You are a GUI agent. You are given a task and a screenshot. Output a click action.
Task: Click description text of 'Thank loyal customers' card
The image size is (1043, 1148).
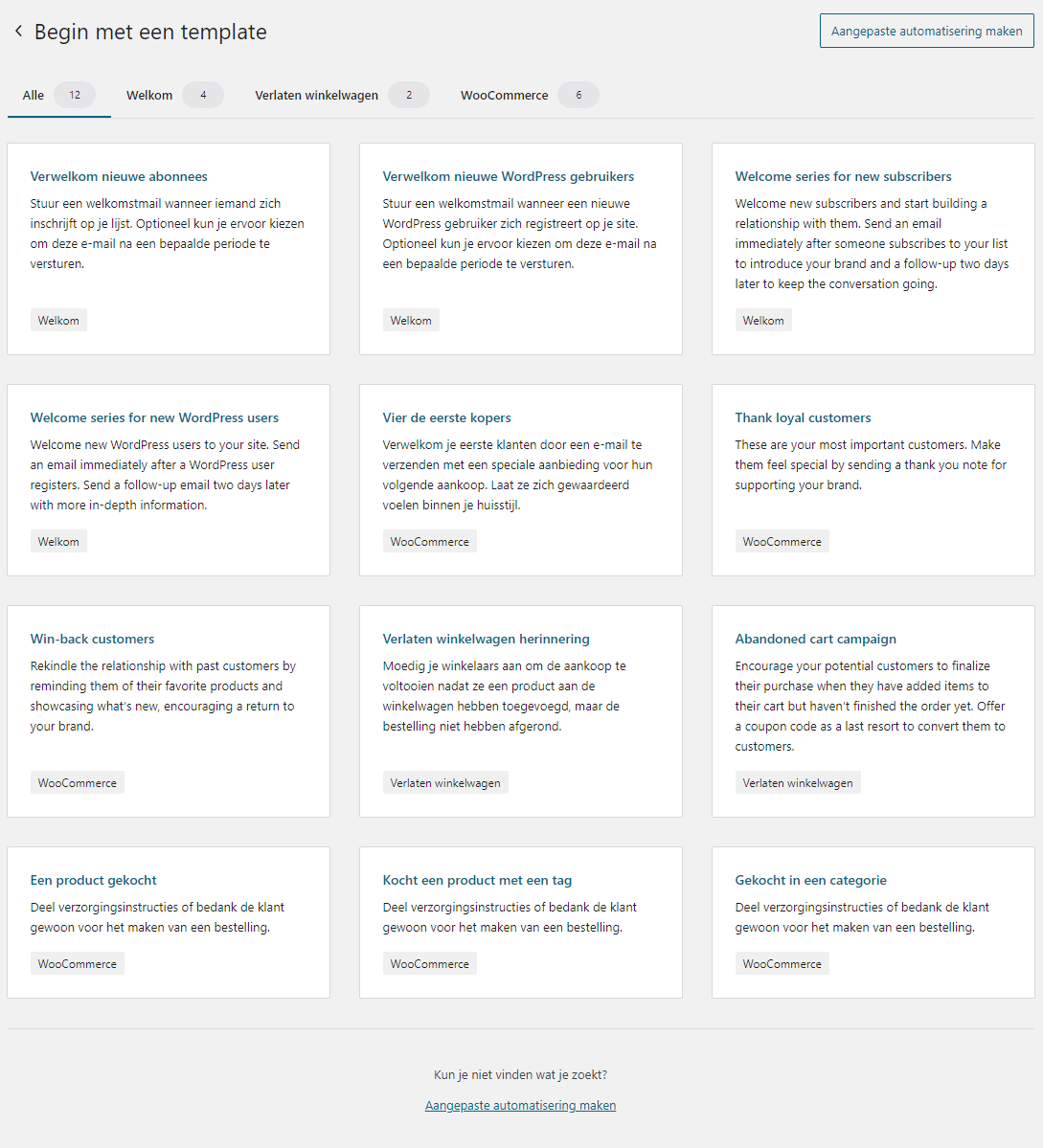coord(871,465)
